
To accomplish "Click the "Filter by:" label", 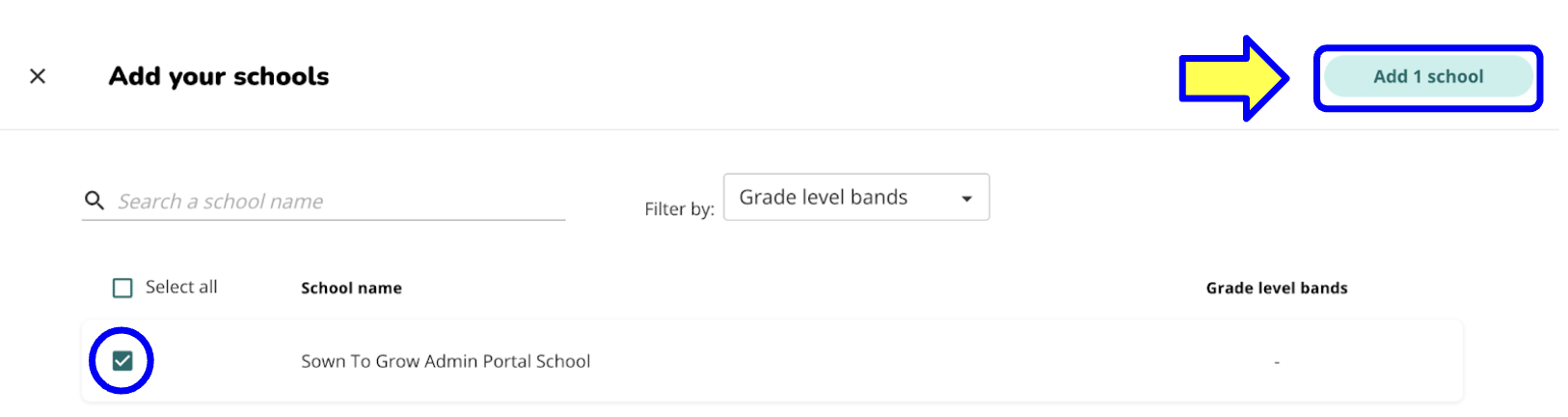I will (679, 208).
